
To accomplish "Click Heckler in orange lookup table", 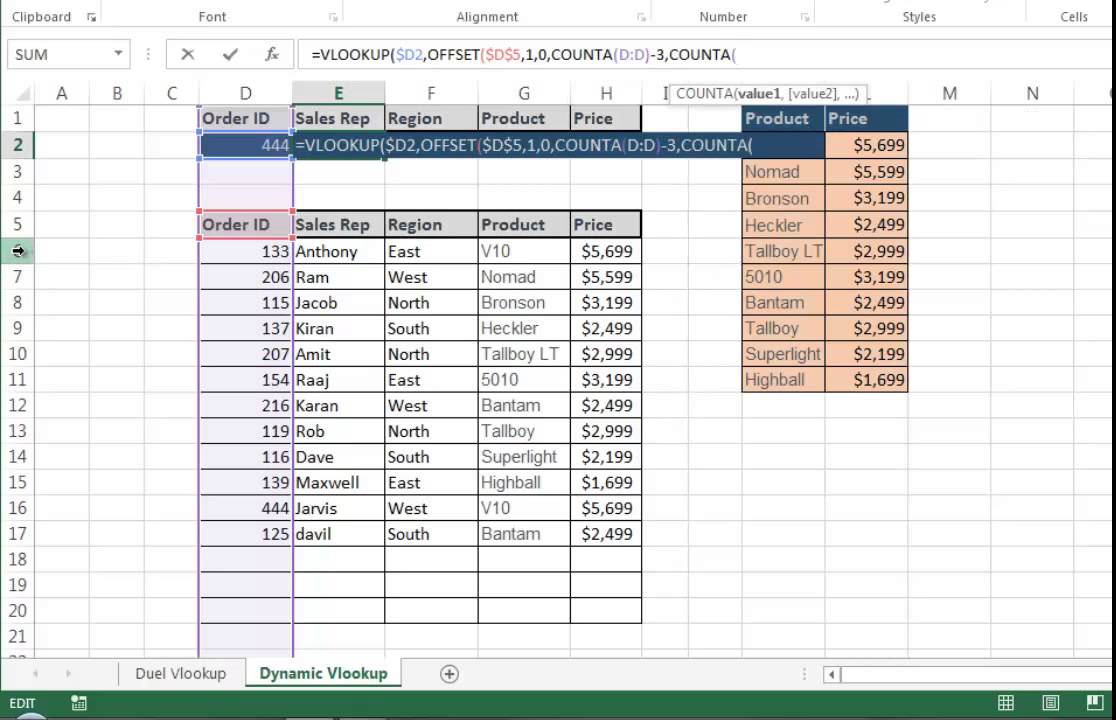I will (783, 225).
